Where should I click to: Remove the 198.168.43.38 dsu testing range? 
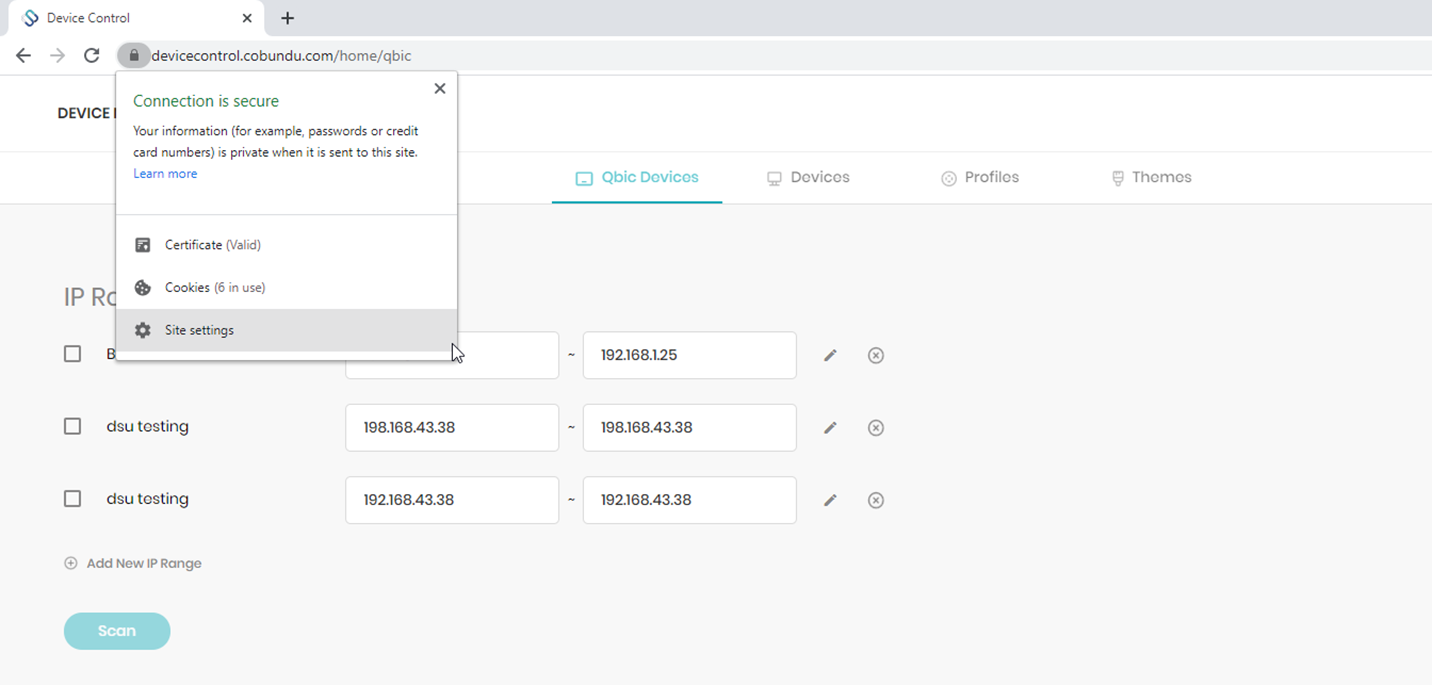(876, 428)
